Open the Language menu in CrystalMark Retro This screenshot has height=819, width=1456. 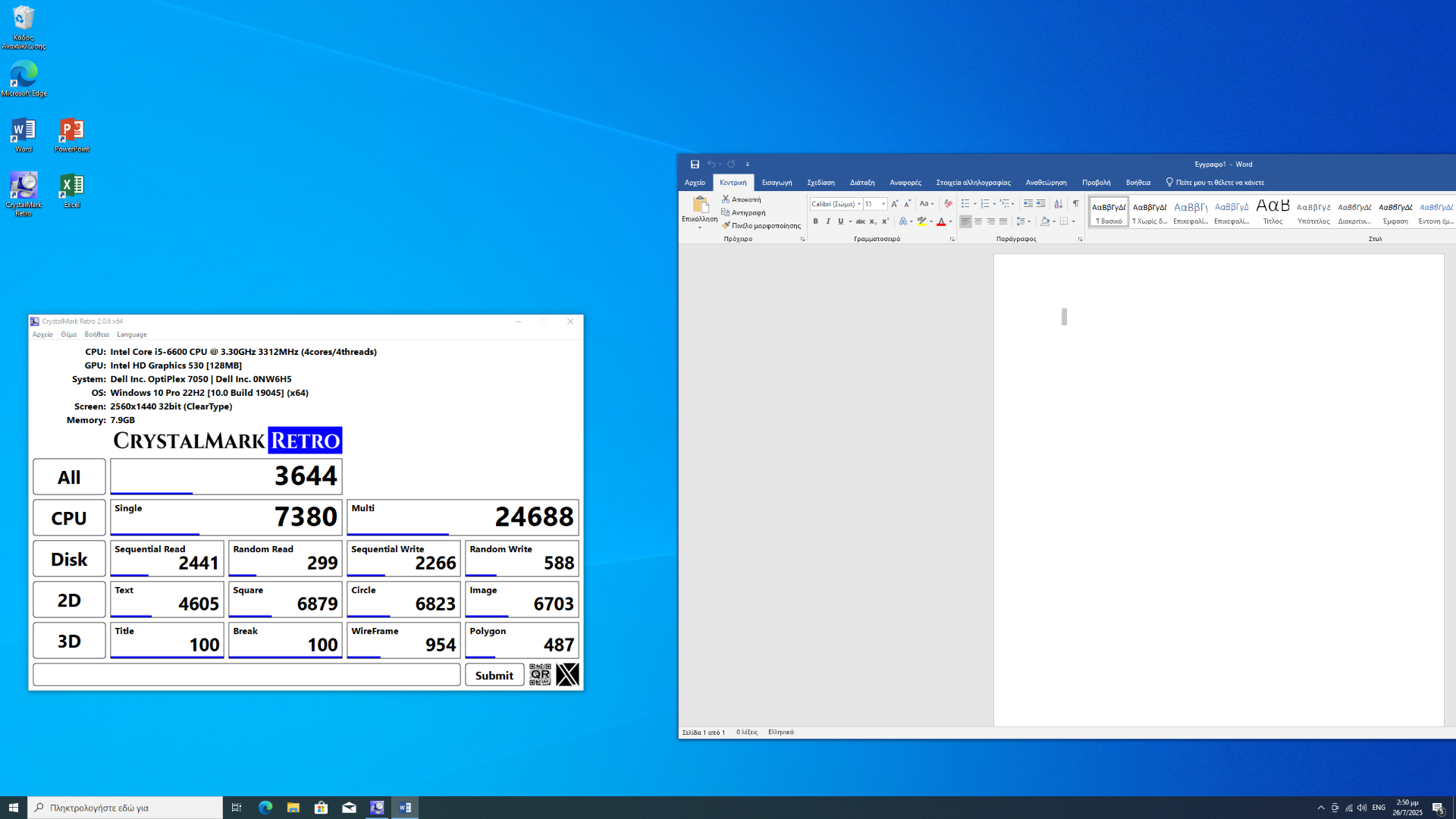click(132, 334)
